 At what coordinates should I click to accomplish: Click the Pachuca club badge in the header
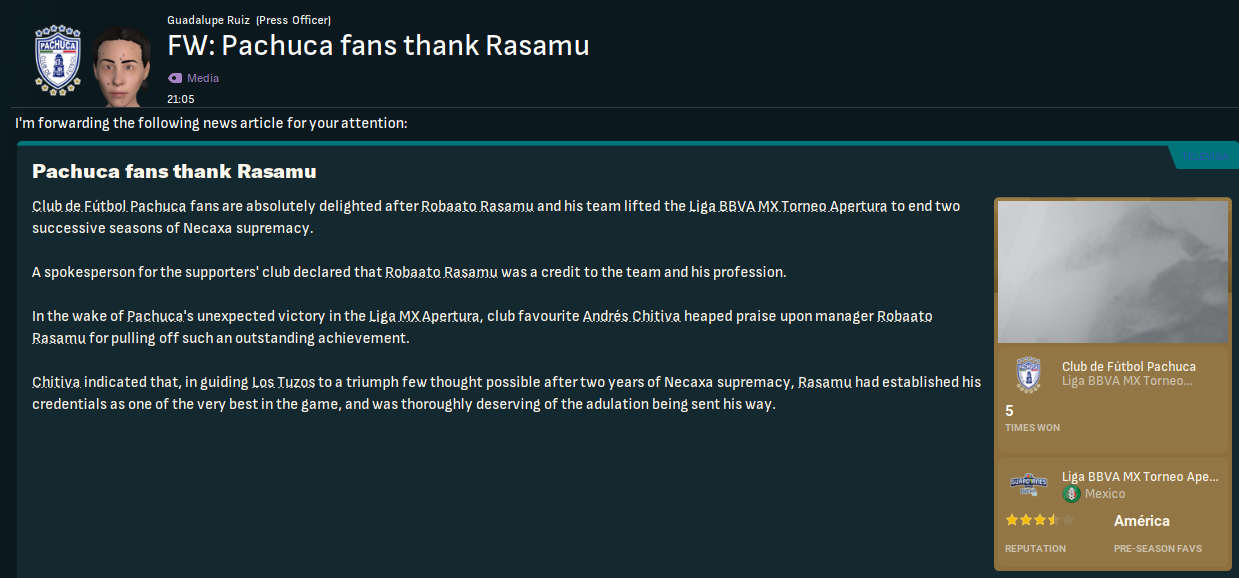click(58, 62)
